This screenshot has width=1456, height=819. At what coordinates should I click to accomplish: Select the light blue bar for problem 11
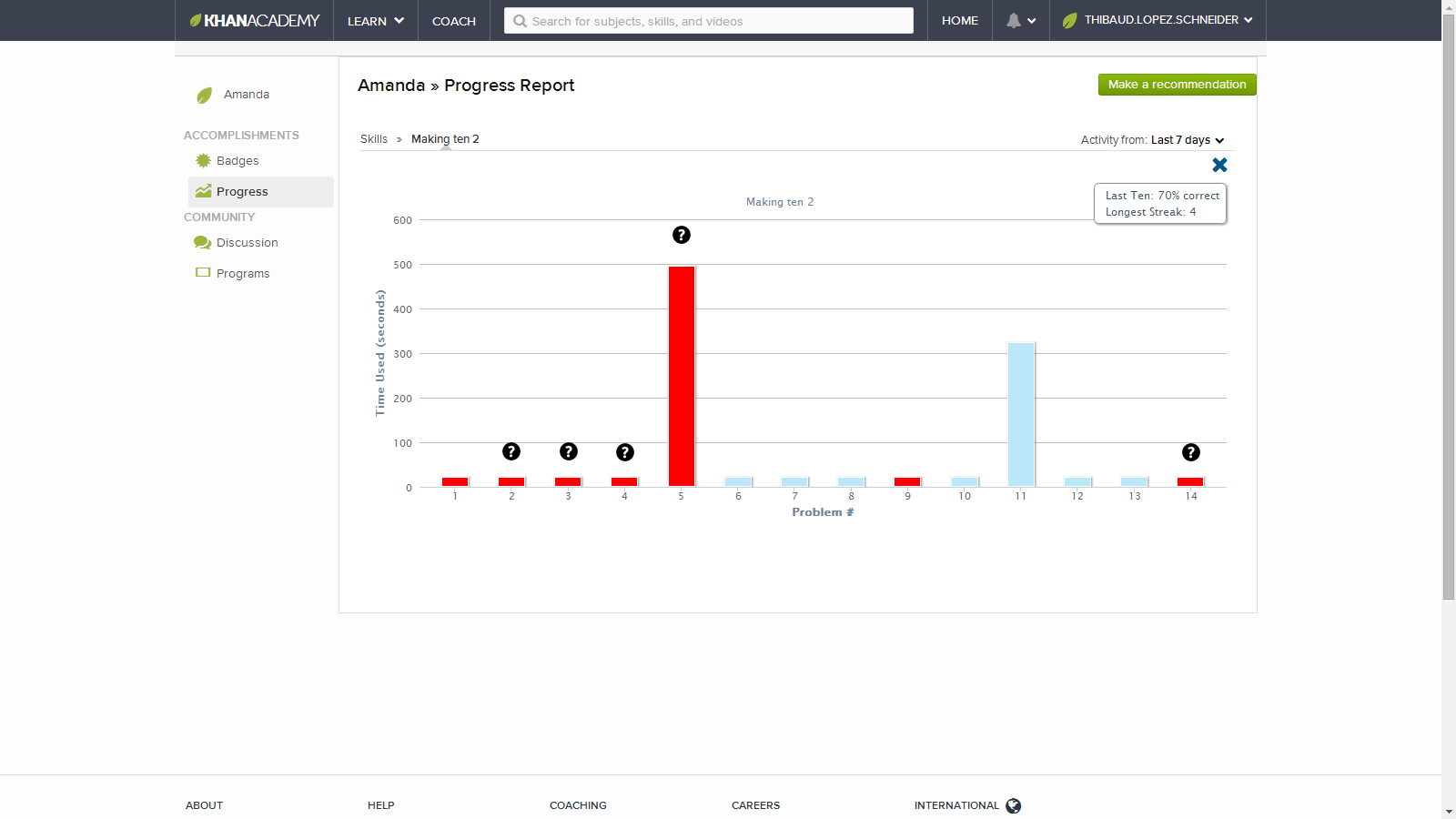[1021, 414]
